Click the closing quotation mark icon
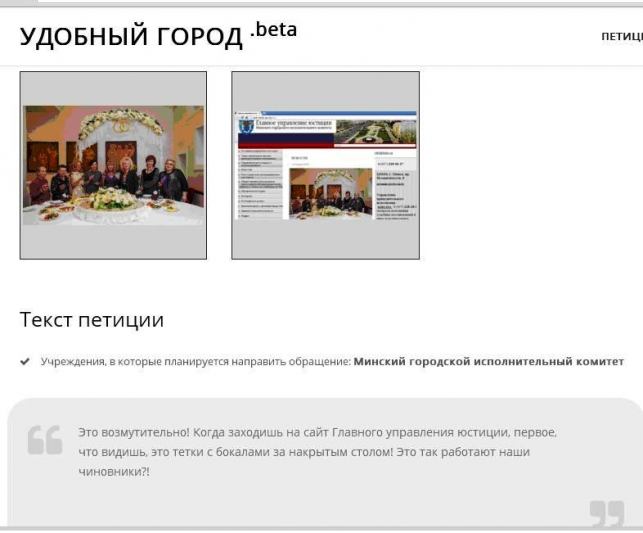The height and width of the screenshot is (533, 643). pos(606,514)
